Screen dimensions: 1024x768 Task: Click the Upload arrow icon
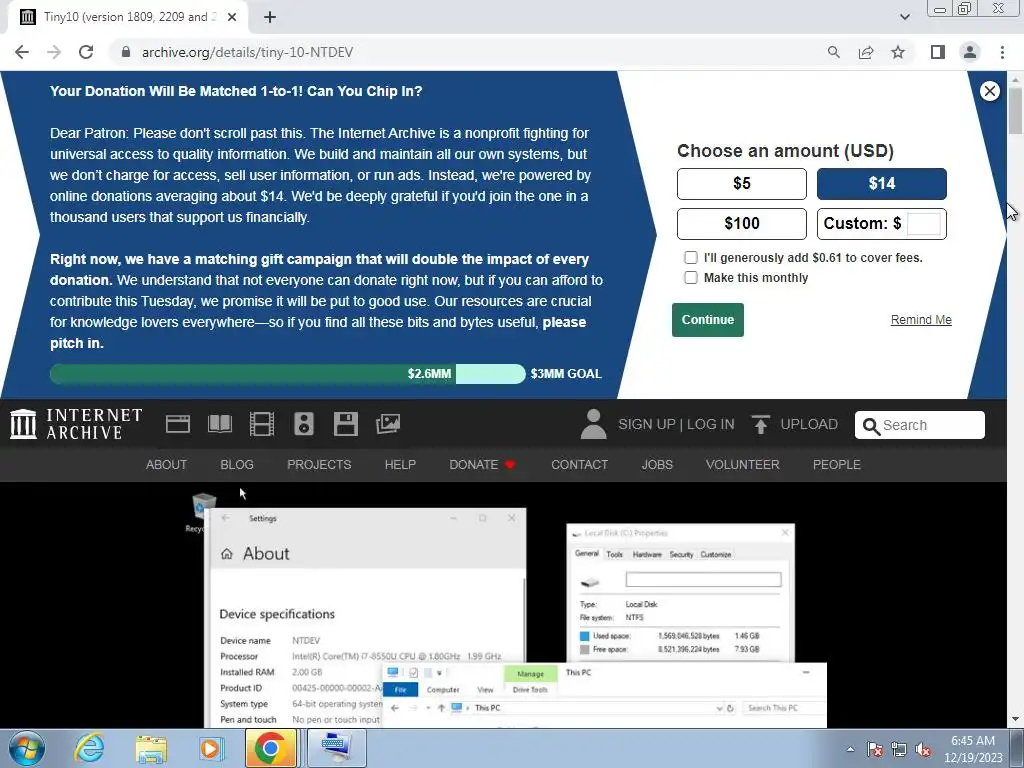tap(760, 424)
